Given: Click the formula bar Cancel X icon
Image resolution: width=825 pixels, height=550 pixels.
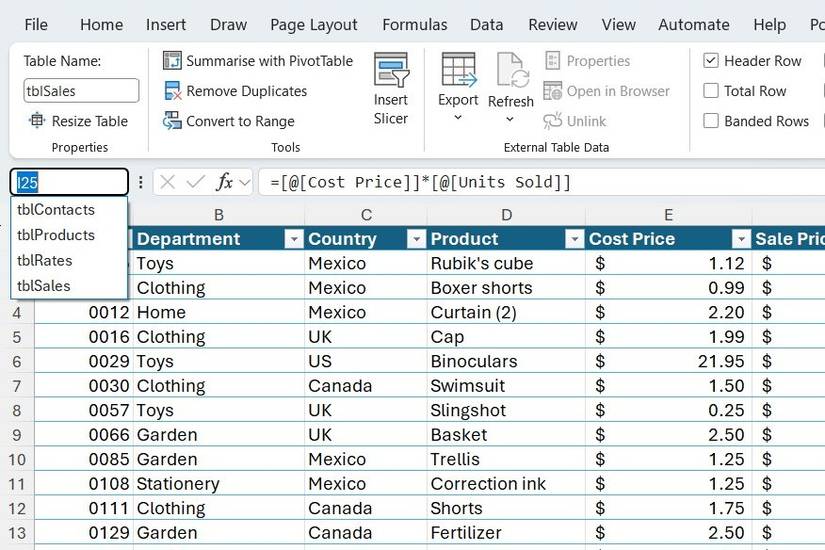Looking at the screenshot, I should (x=167, y=183).
